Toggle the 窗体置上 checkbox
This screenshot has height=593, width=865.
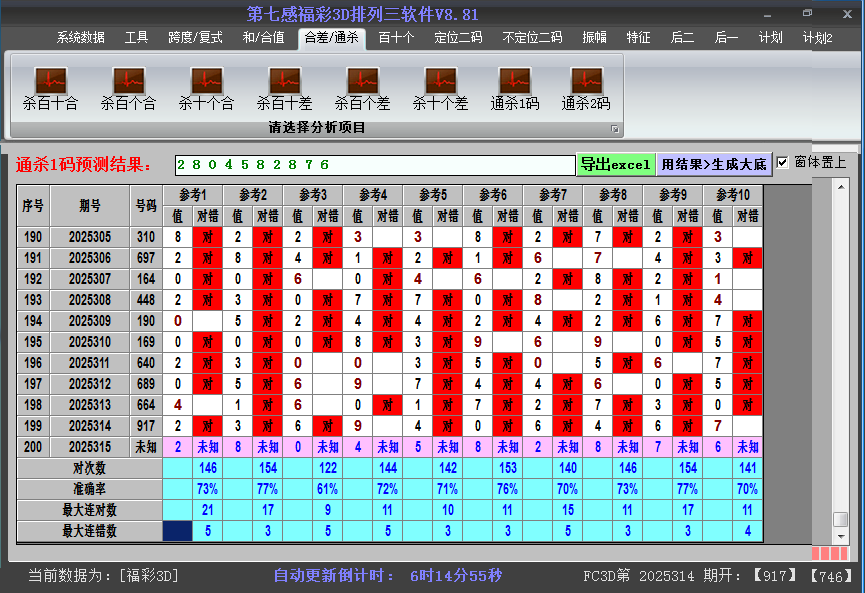click(783, 163)
